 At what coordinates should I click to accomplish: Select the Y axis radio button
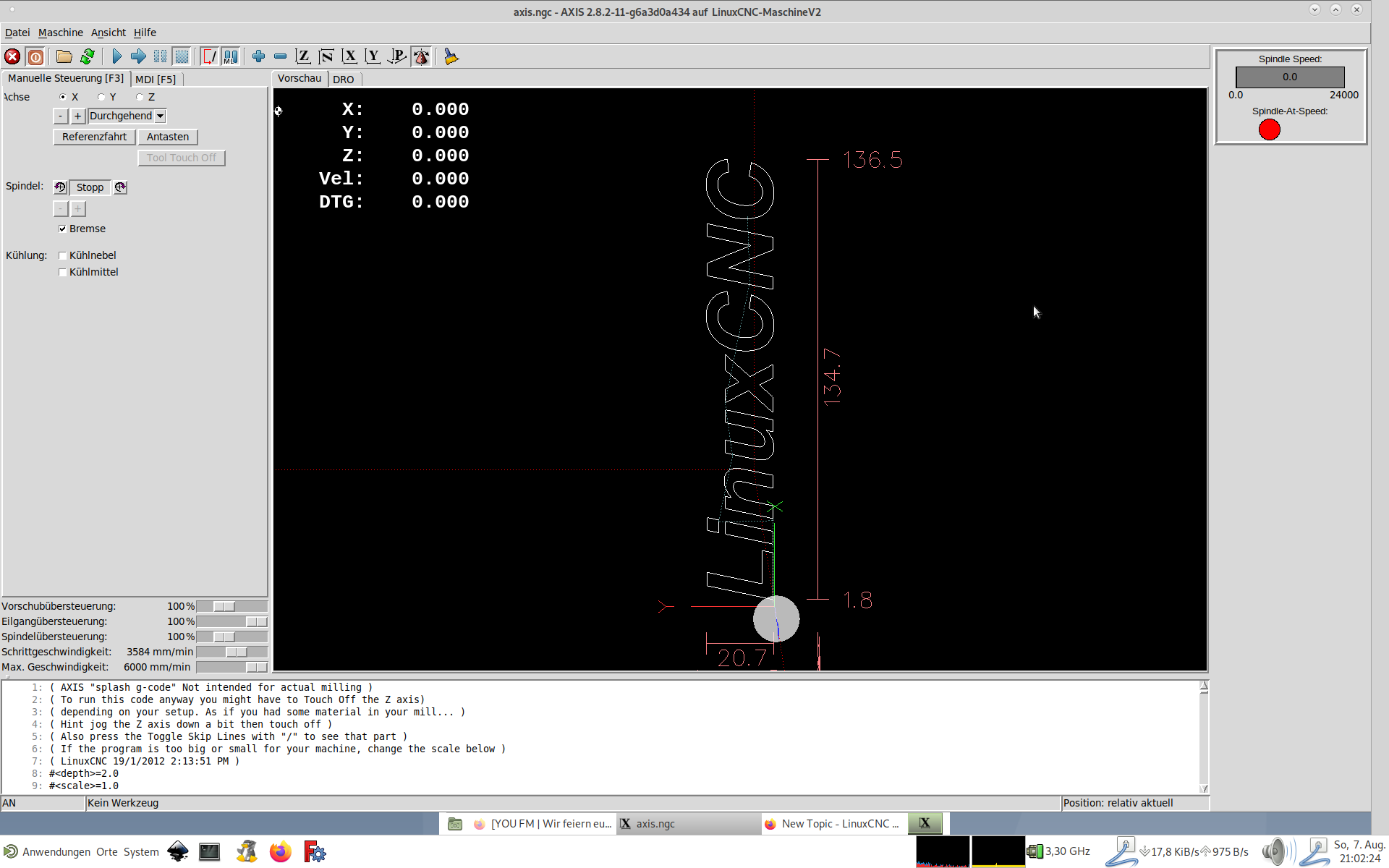[101, 97]
